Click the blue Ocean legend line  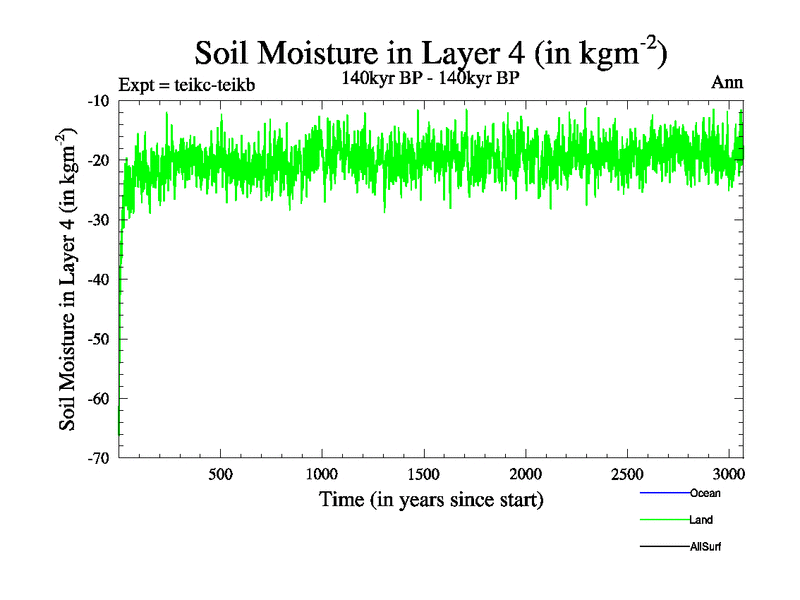coord(664,493)
